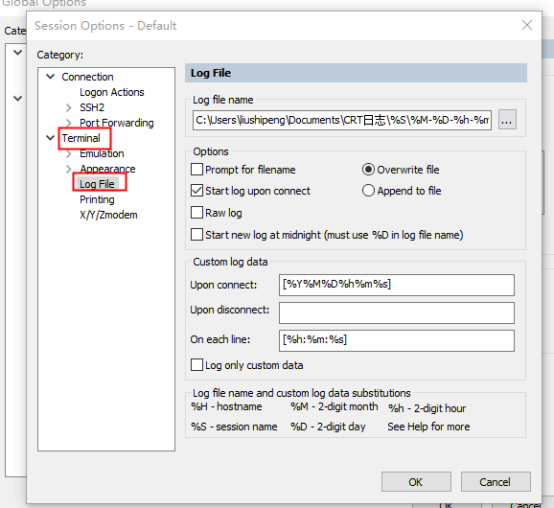Click the Upon disconnect text field
The height and width of the screenshot is (508, 554).
coord(396,313)
